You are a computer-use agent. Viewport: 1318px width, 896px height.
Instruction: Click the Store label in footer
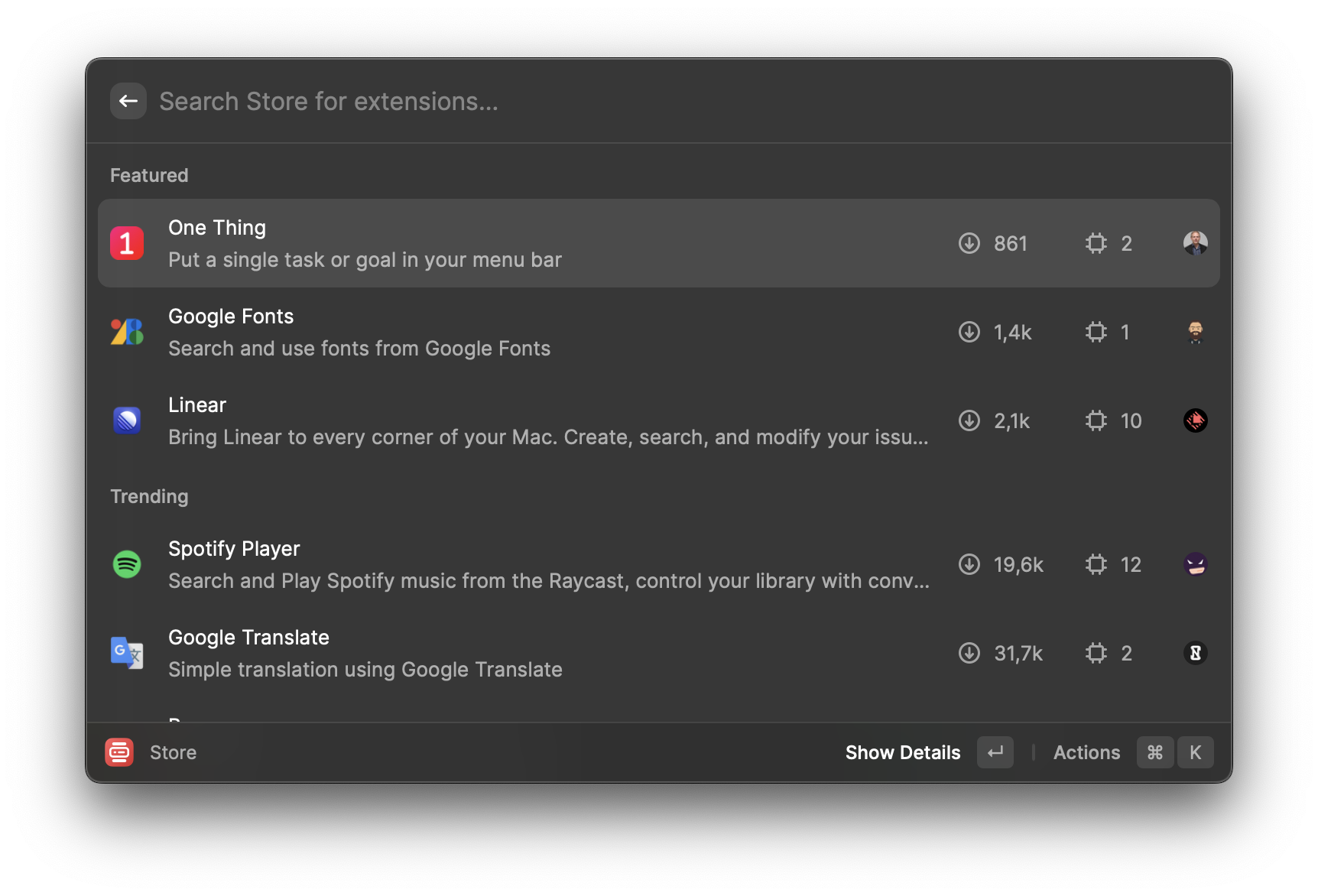(173, 752)
